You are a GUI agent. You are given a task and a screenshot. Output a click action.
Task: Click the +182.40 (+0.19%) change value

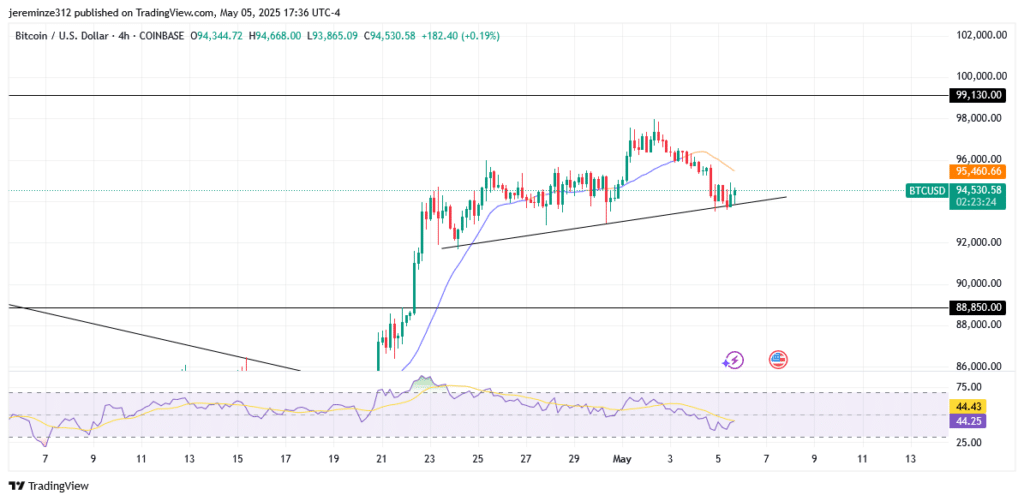coord(460,36)
